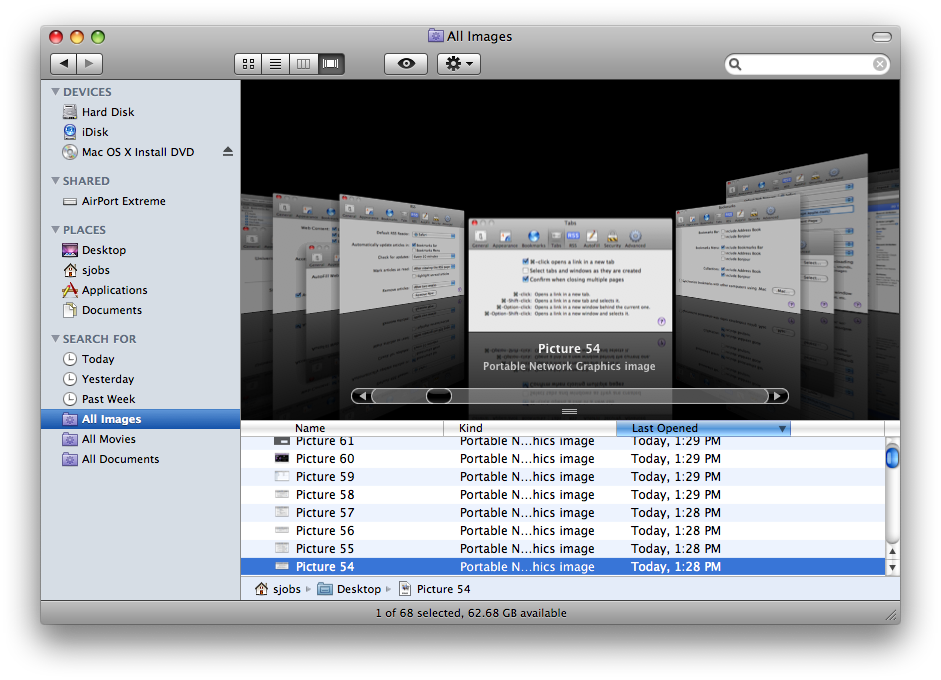This screenshot has width=941, height=680.
Task: Eject the Mac OS X Install DVD
Action: (227, 151)
